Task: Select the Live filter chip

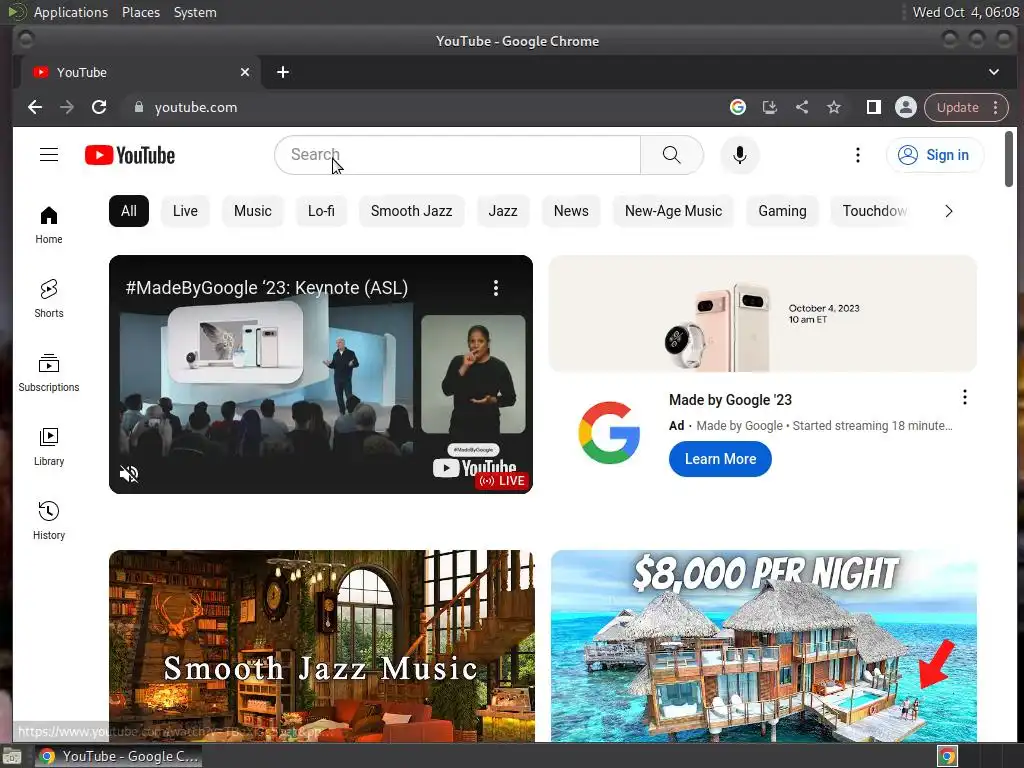Action: [185, 211]
